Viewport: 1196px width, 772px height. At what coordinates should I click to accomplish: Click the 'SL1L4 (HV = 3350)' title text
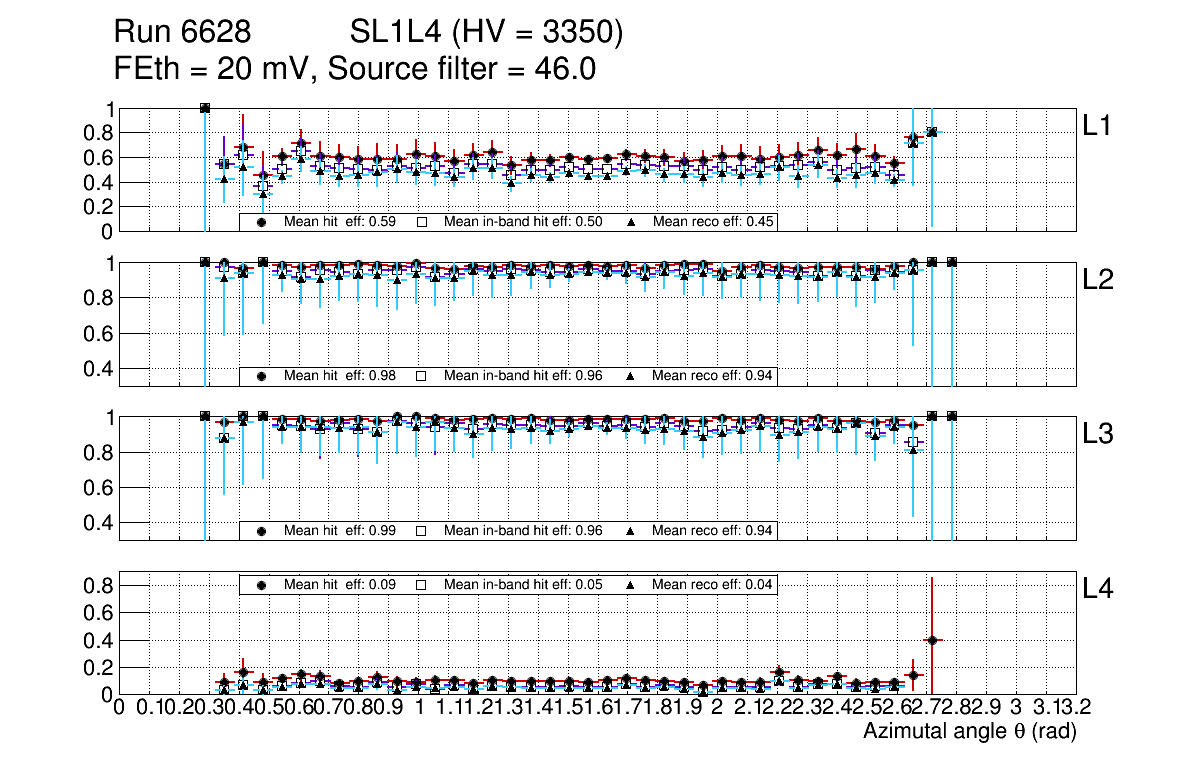(487, 33)
